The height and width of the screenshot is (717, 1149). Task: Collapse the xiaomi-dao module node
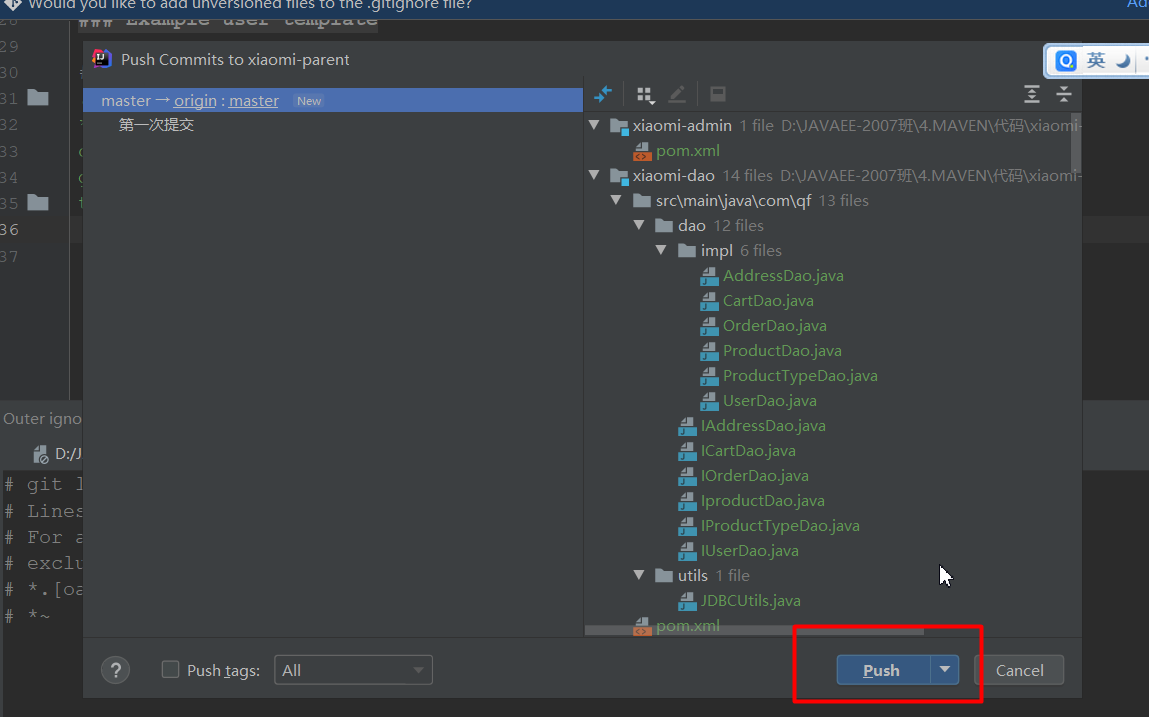595,176
